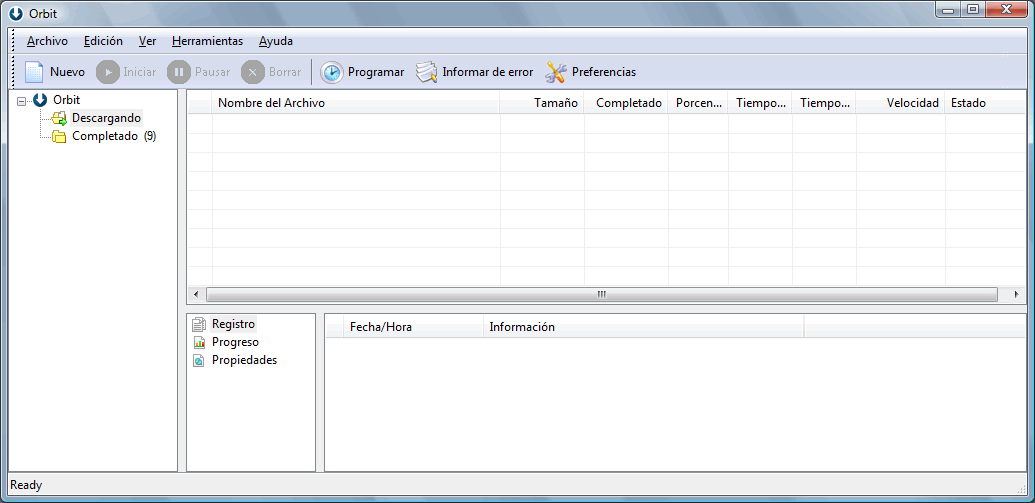This screenshot has width=1035, height=503.
Task: Minimize the Orbit window
Action: (x=949, y=9)
